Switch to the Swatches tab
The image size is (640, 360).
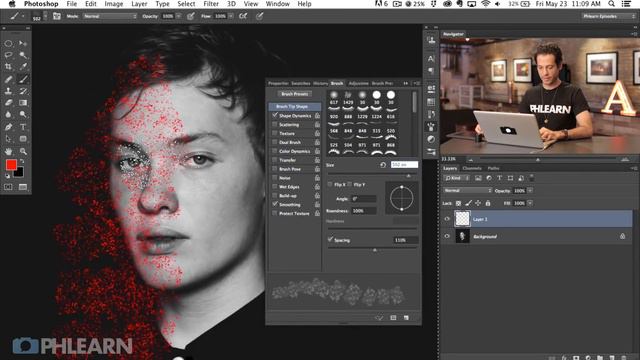301,83
